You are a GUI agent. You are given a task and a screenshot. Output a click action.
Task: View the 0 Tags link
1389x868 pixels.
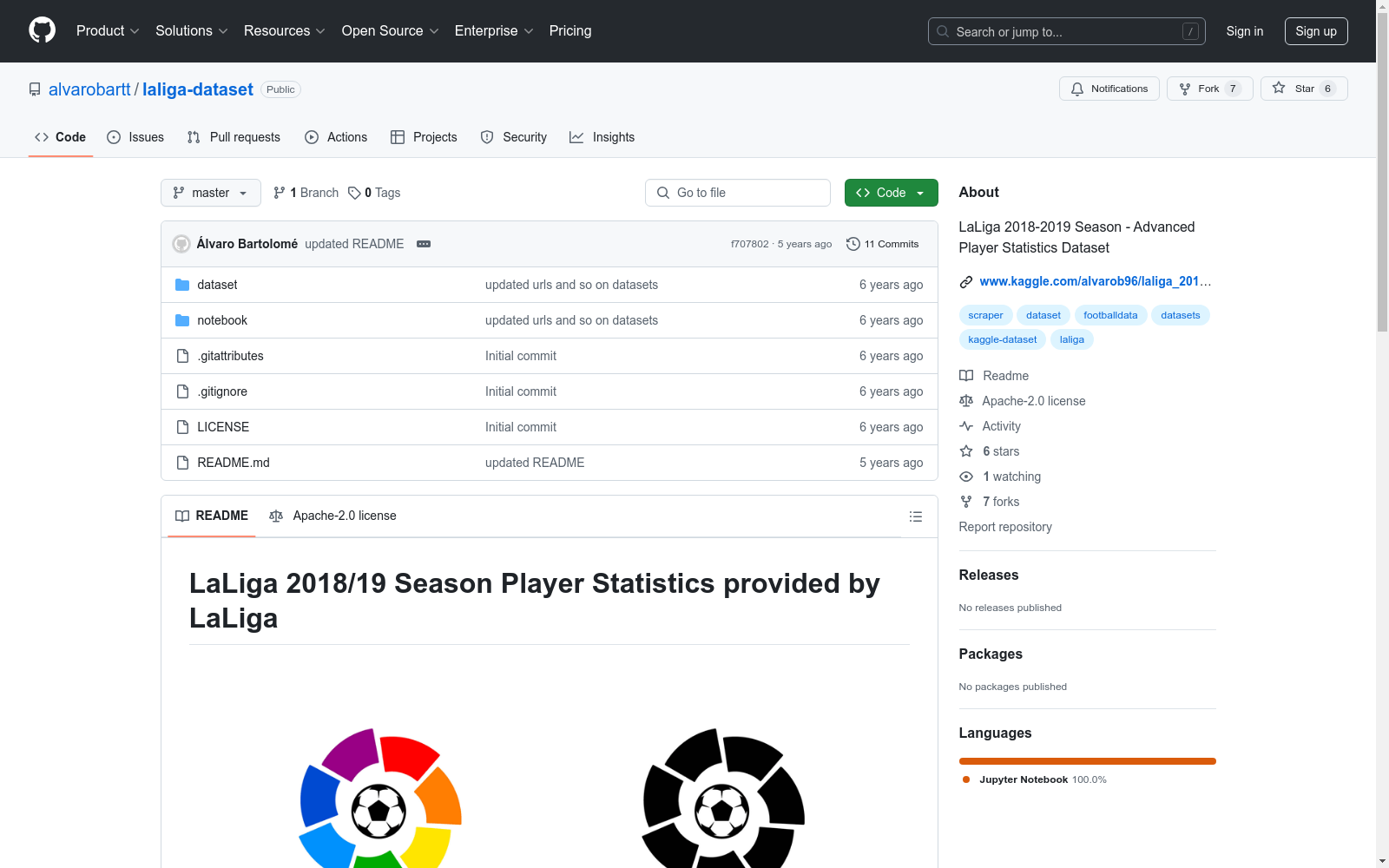coord(374,193)
